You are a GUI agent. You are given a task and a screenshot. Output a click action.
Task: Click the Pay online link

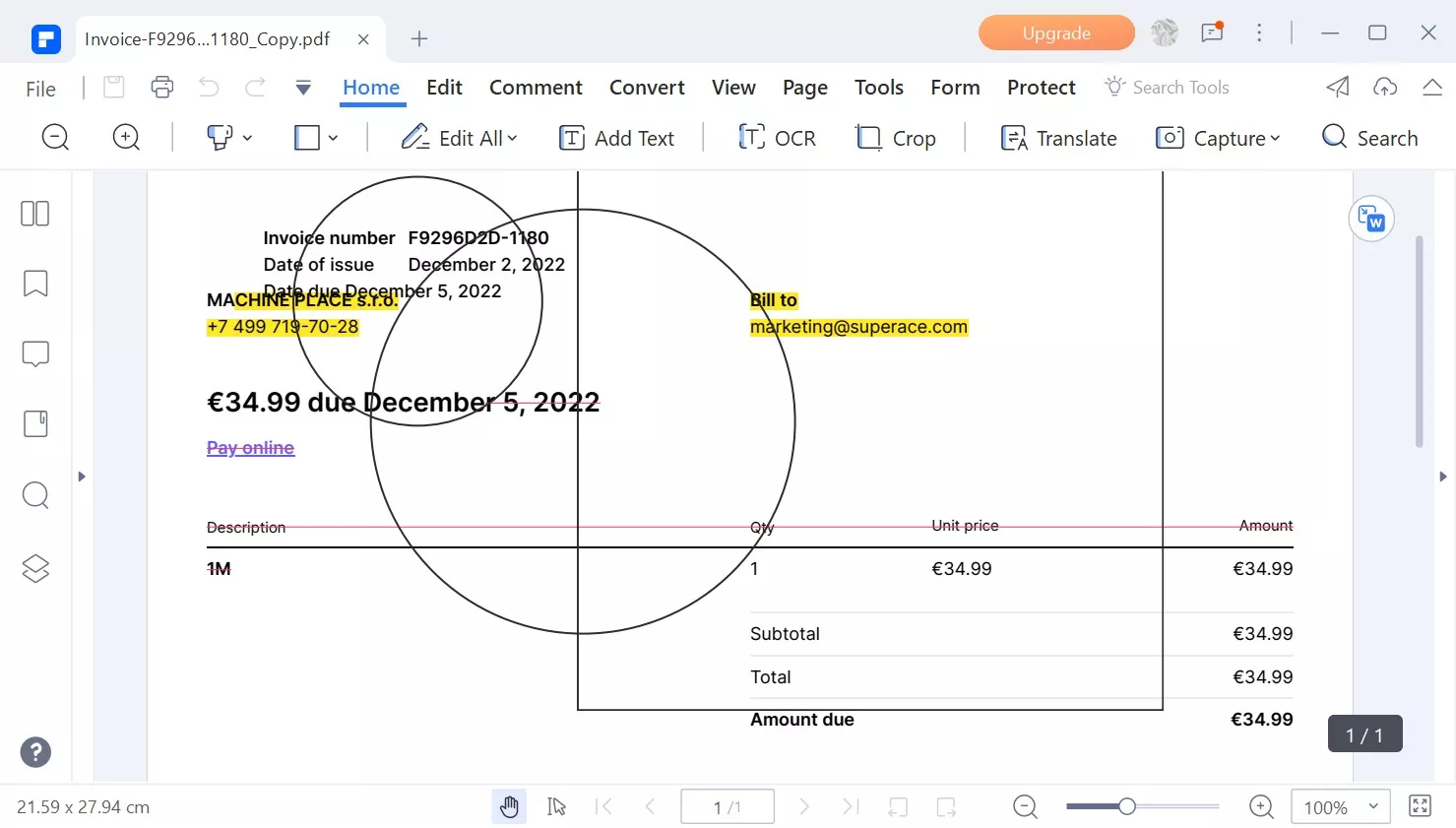[x=250, y=448]
